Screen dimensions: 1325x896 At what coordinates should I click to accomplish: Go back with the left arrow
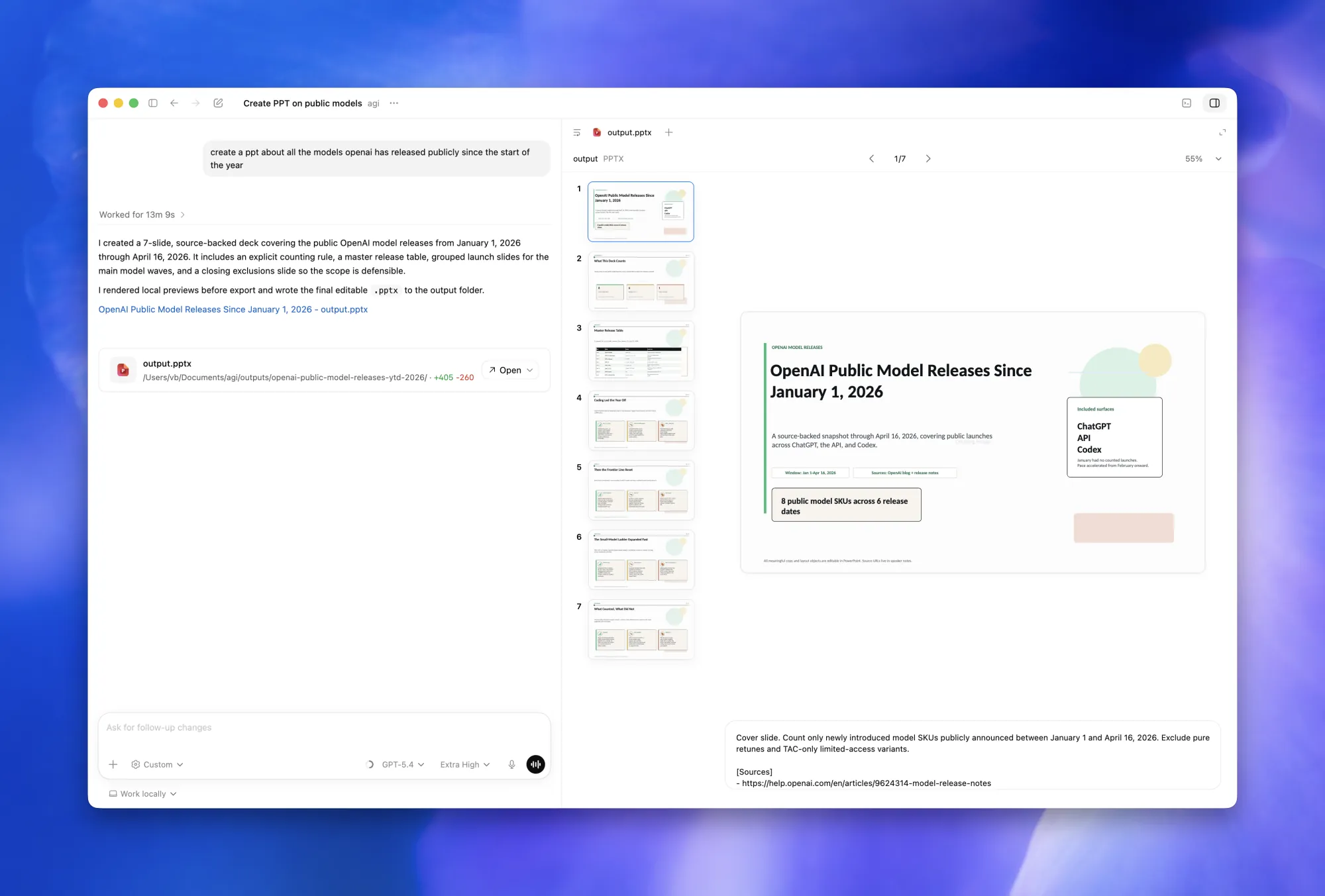click(x=174, y=103)
